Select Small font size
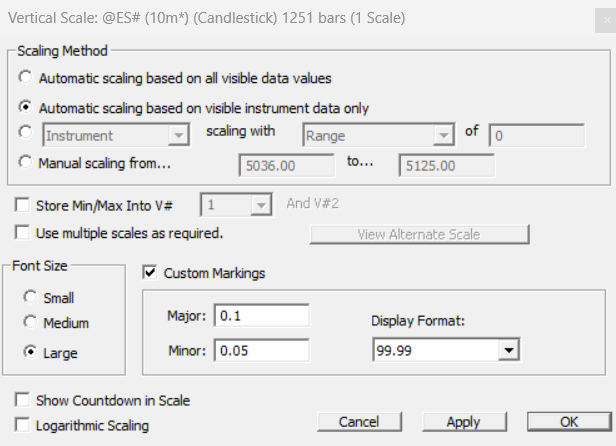 (x=30, y=297)
